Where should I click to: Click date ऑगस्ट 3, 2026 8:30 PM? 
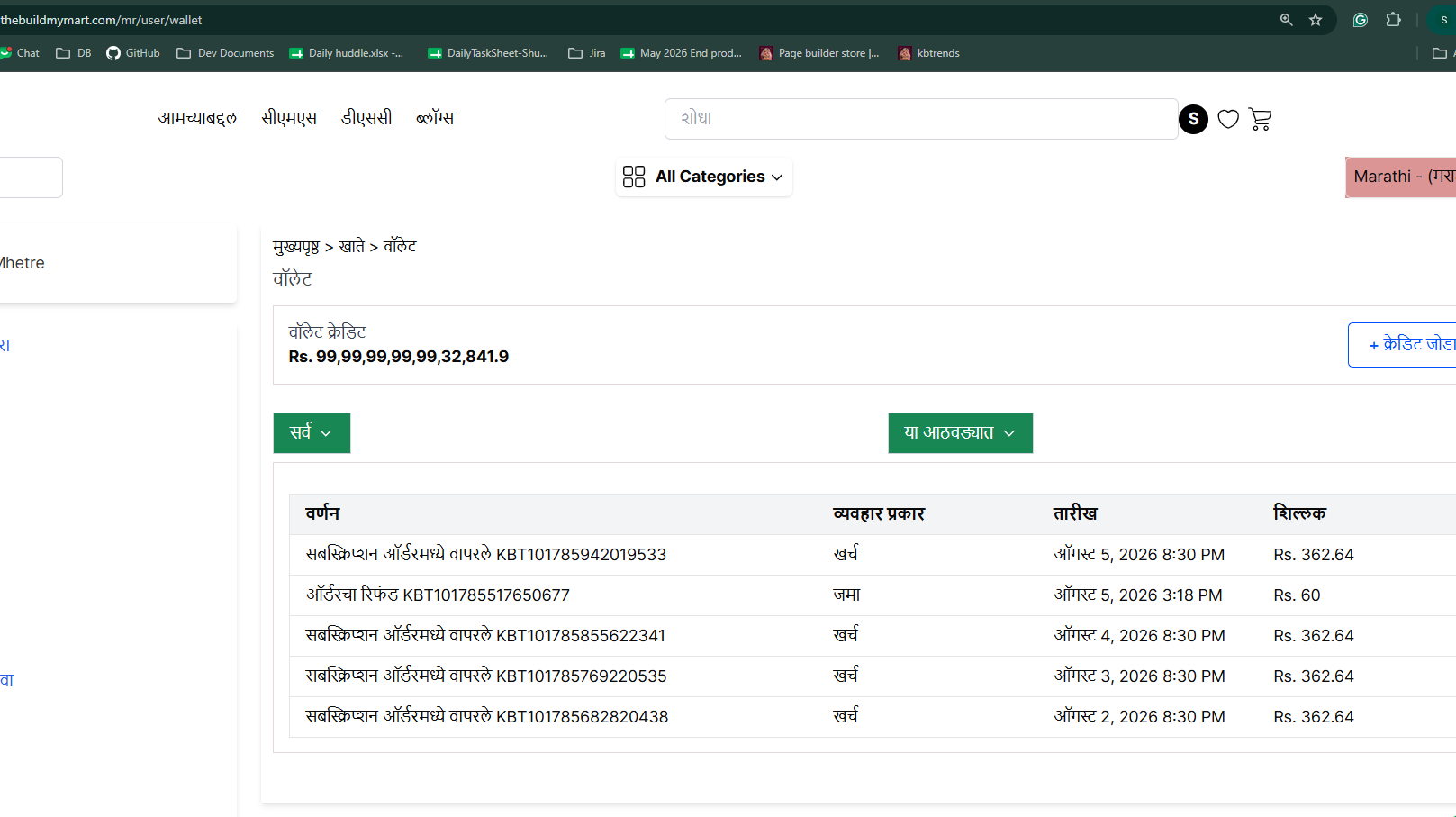tap(1139, 676)
